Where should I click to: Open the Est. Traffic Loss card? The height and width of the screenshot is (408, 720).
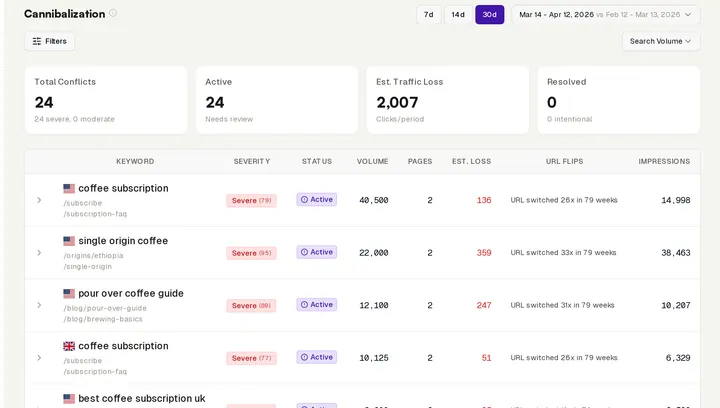[448, 100]
